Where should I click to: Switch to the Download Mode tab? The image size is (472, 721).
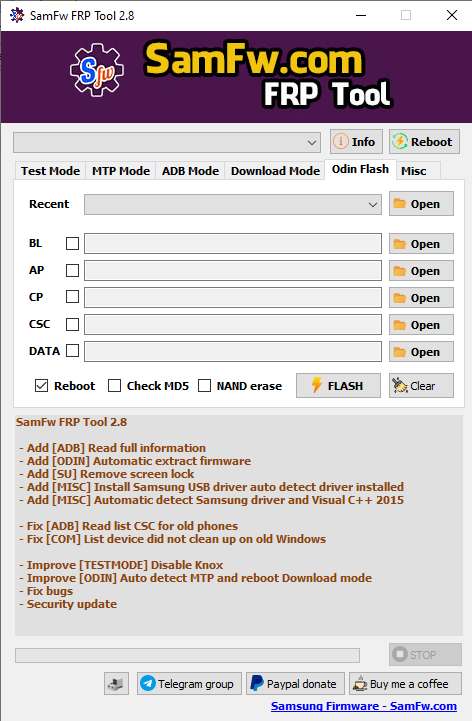(x=275, y=171)
